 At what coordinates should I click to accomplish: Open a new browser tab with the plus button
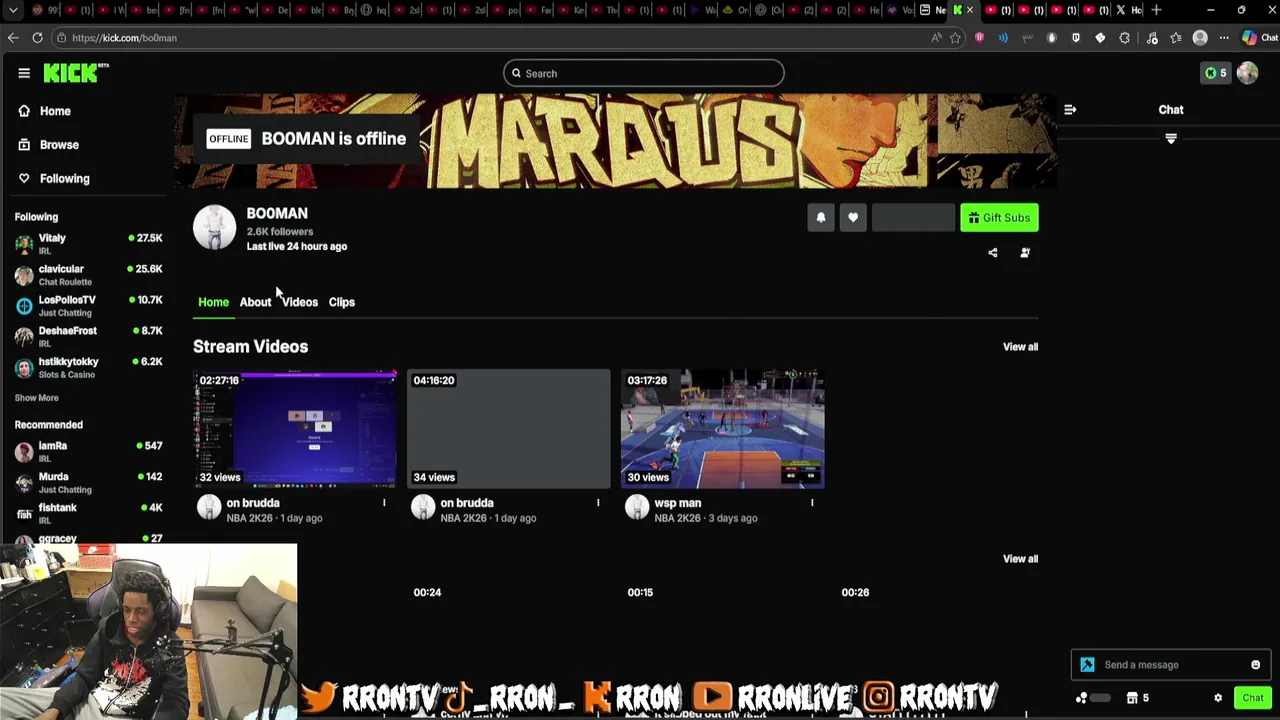[1156, 10]
